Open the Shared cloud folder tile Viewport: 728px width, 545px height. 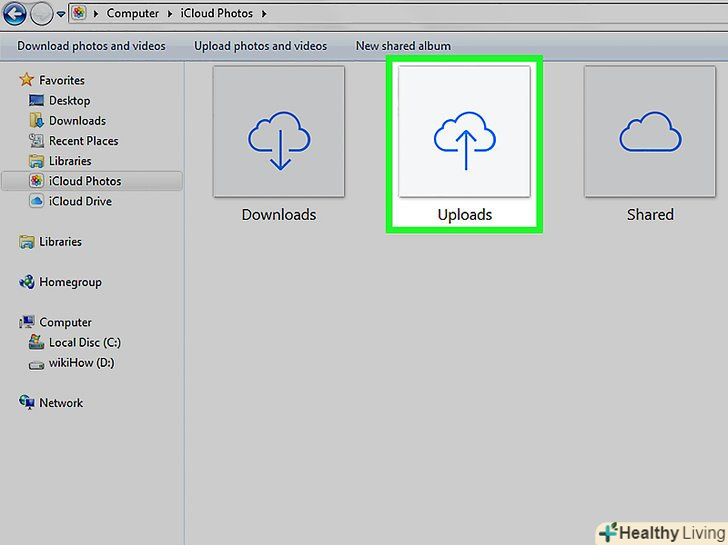click(650, 131)
